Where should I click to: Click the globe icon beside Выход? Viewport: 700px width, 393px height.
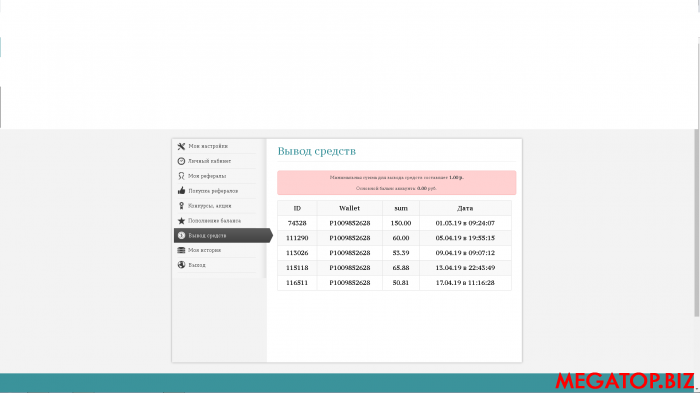coord(181,265)
